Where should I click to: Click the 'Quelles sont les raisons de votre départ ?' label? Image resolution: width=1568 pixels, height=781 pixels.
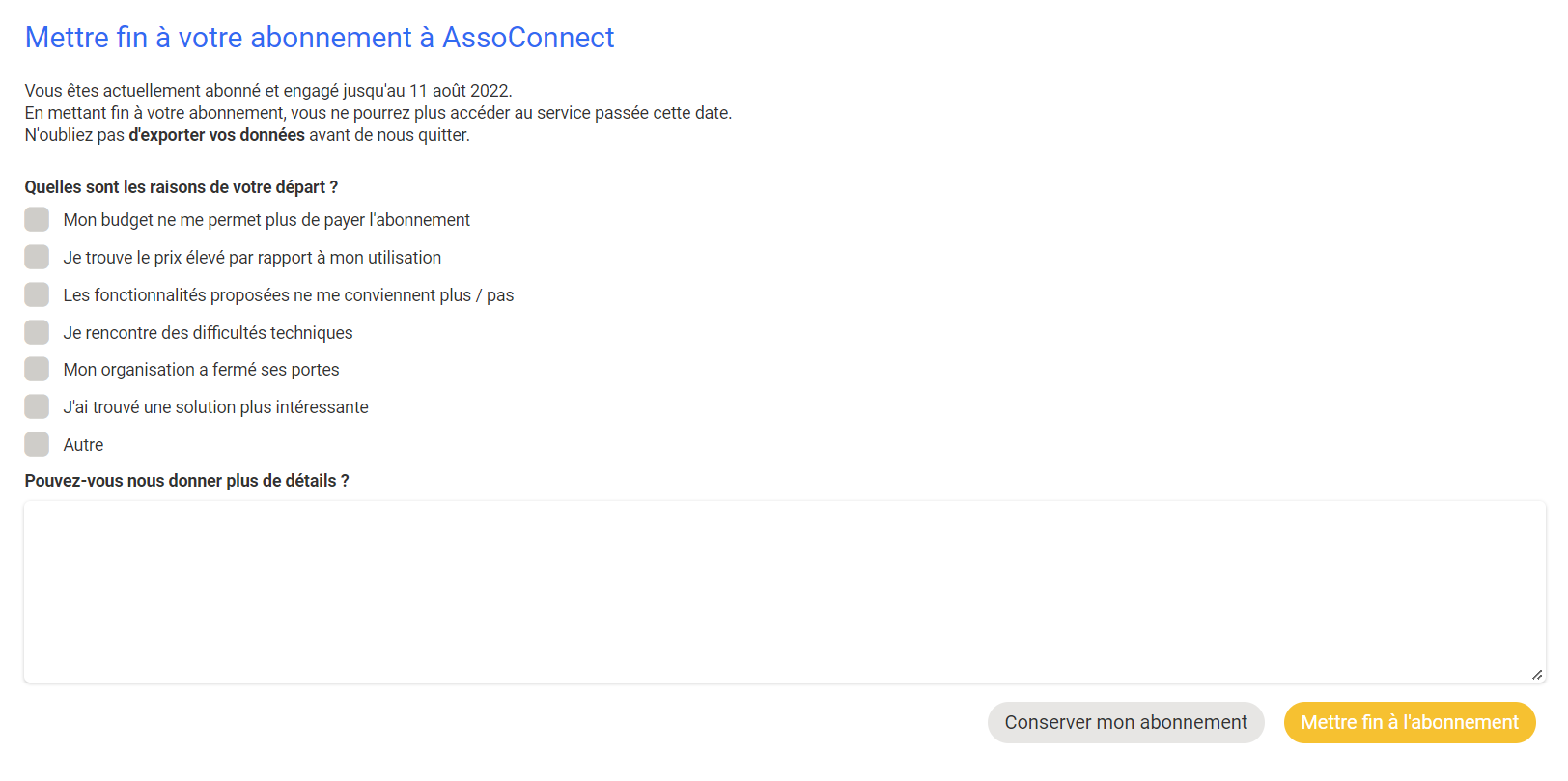tap(182, 187)
